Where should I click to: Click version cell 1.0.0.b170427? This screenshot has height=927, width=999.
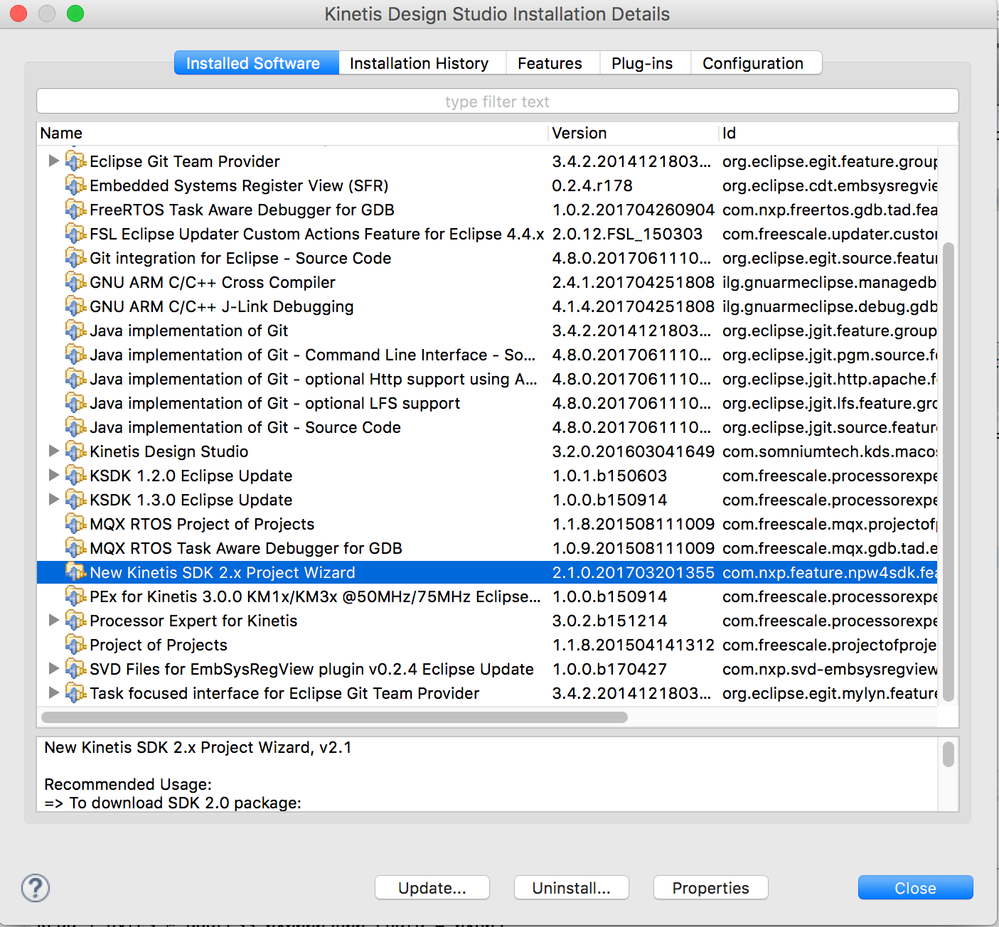click(609, 670)
